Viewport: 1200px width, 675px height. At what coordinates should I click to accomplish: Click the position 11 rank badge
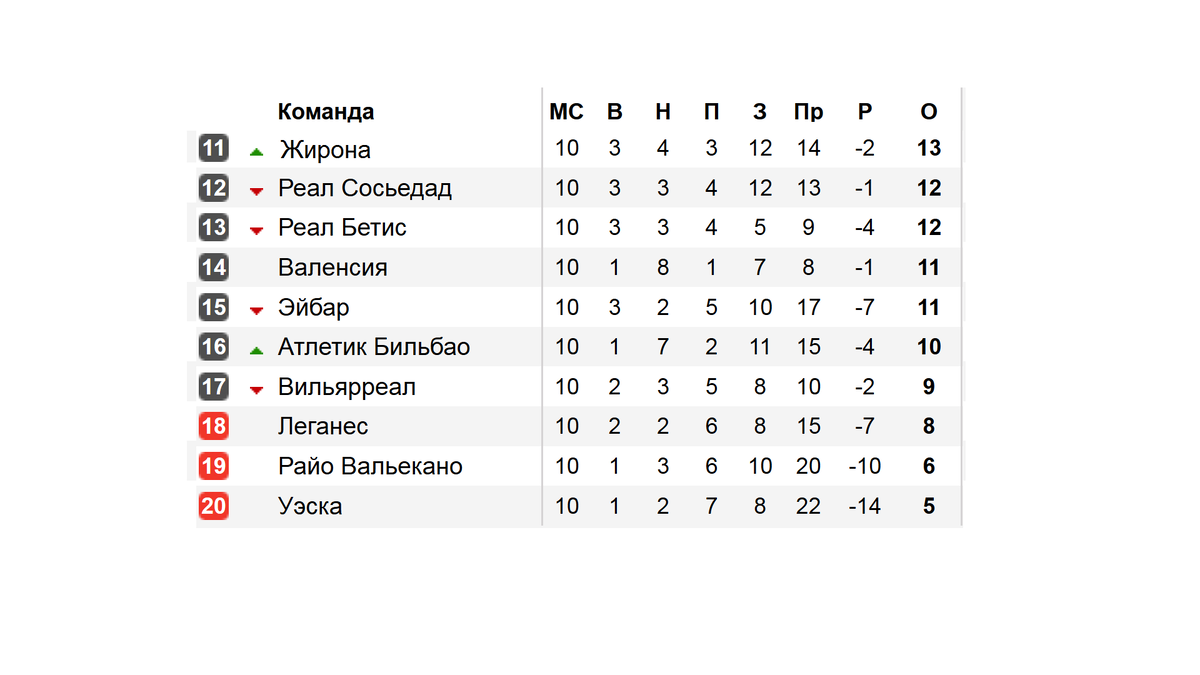[213, 148]
